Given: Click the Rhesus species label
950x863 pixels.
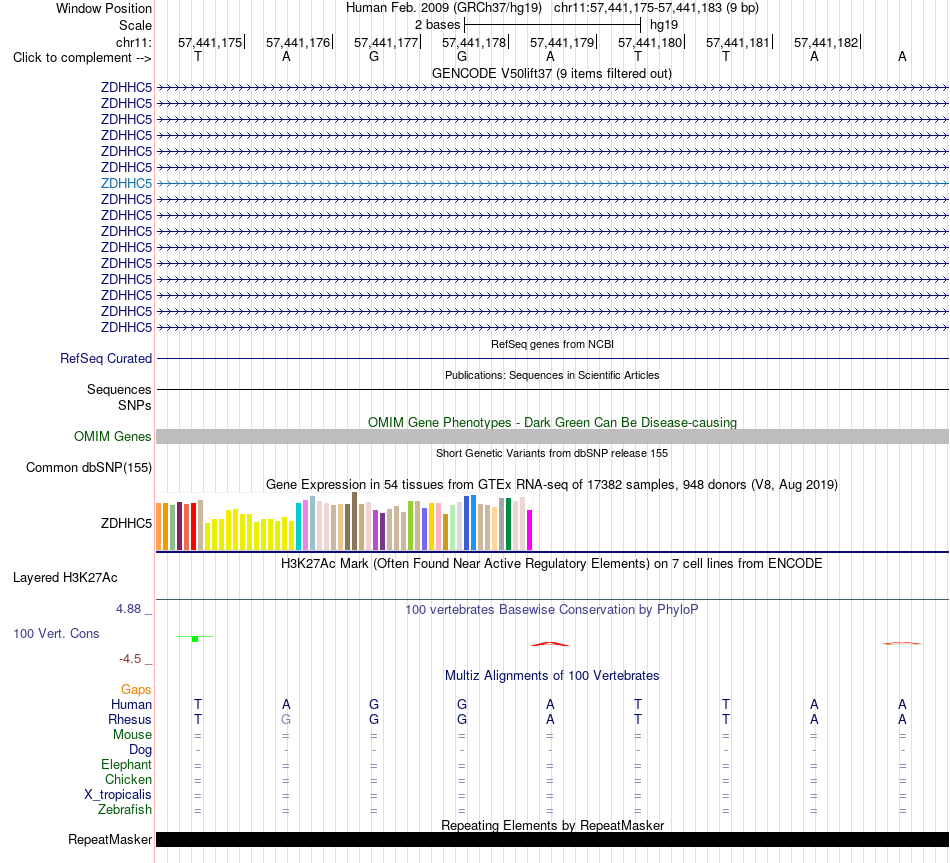Looking at the screenshot, I should pyautogui.click(x=130, y=719).
